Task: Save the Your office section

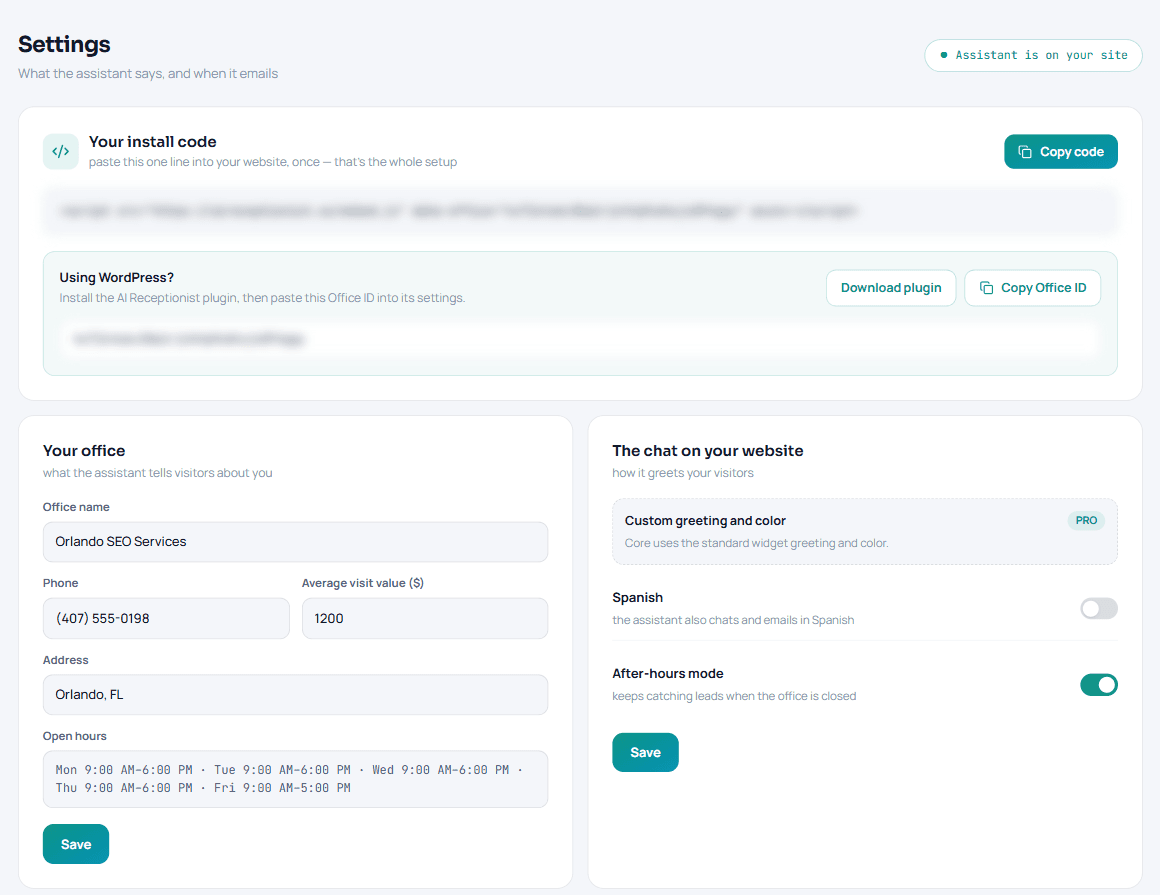Action: click(x=75, y=844)
